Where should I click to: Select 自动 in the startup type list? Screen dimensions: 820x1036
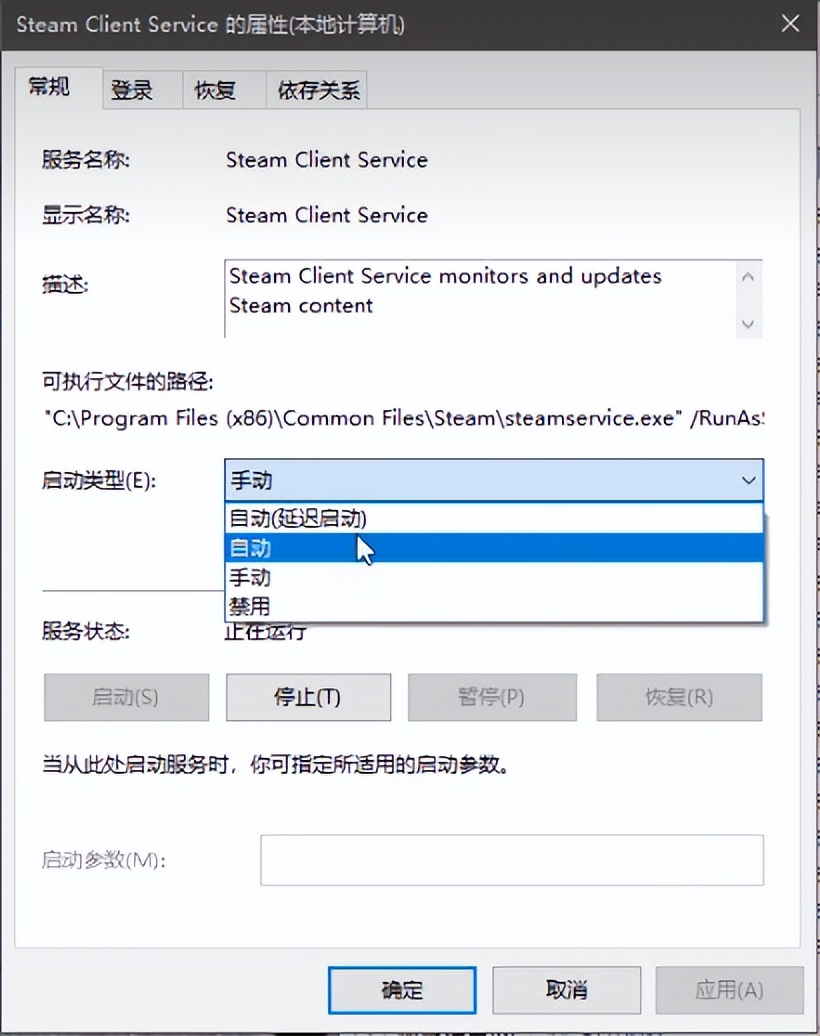(x=494, y=548)
